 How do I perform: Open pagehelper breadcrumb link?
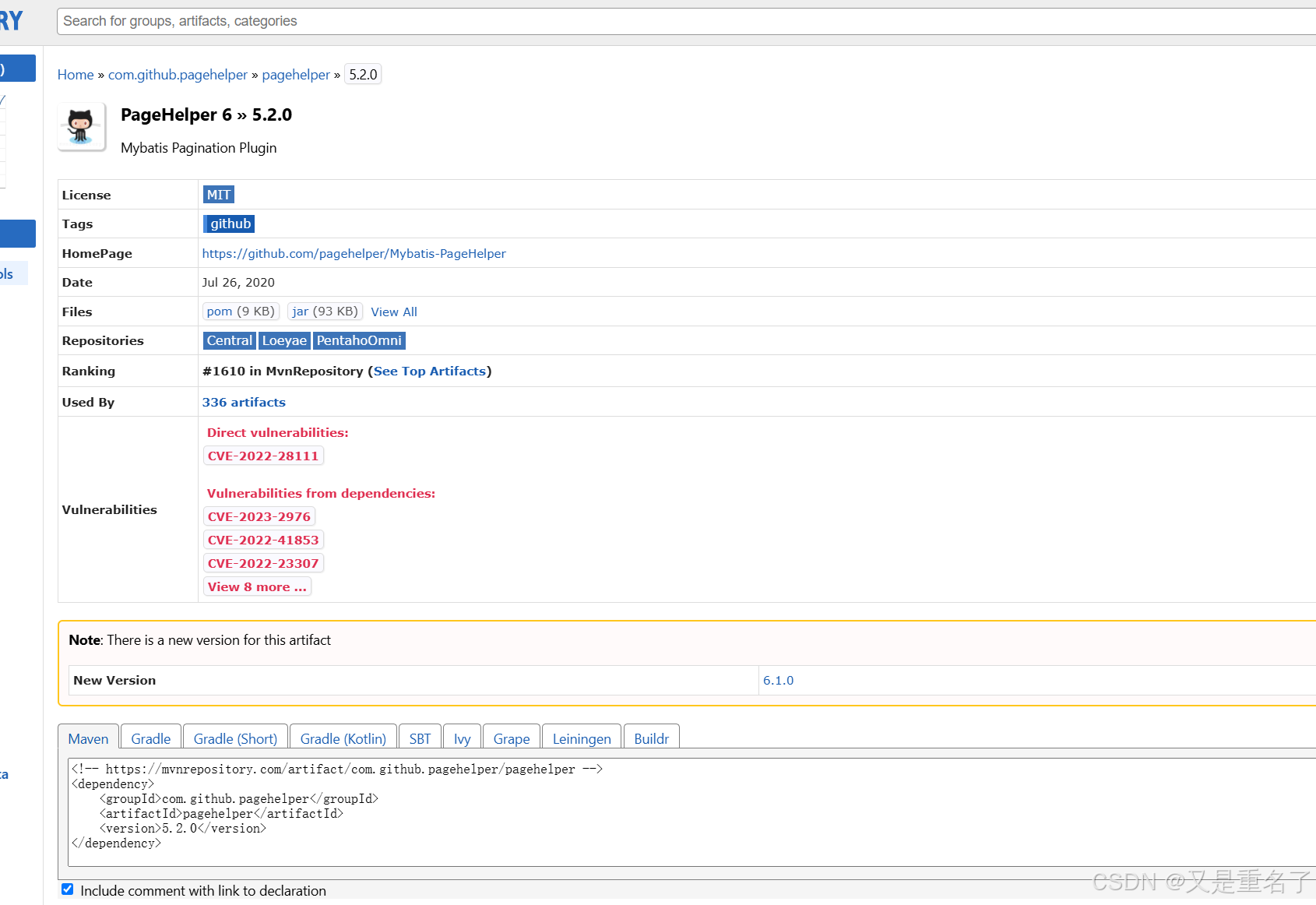tap(296, 75)
